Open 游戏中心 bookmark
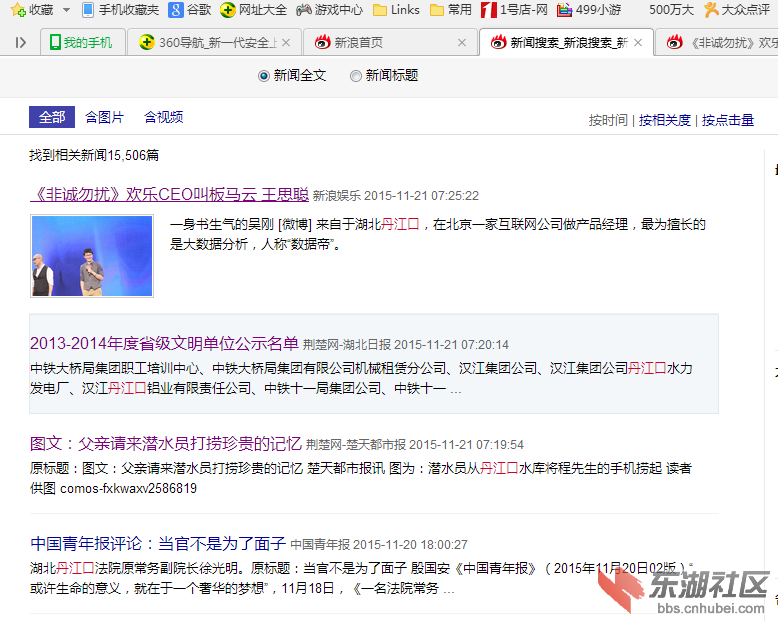Viewport: 778px width, 621px height. pos(329,10)
